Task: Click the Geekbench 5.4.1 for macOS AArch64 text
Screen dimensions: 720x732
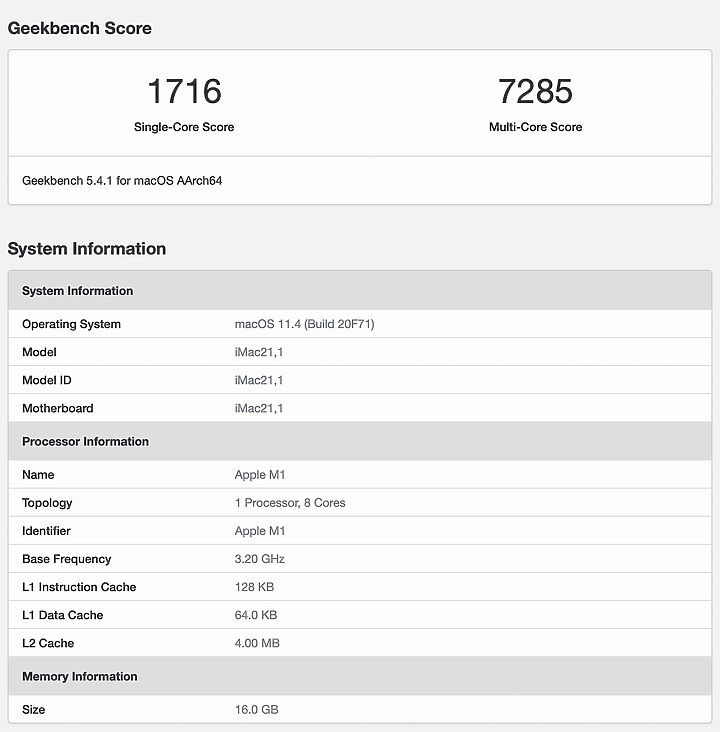Action: pos(122,181)
